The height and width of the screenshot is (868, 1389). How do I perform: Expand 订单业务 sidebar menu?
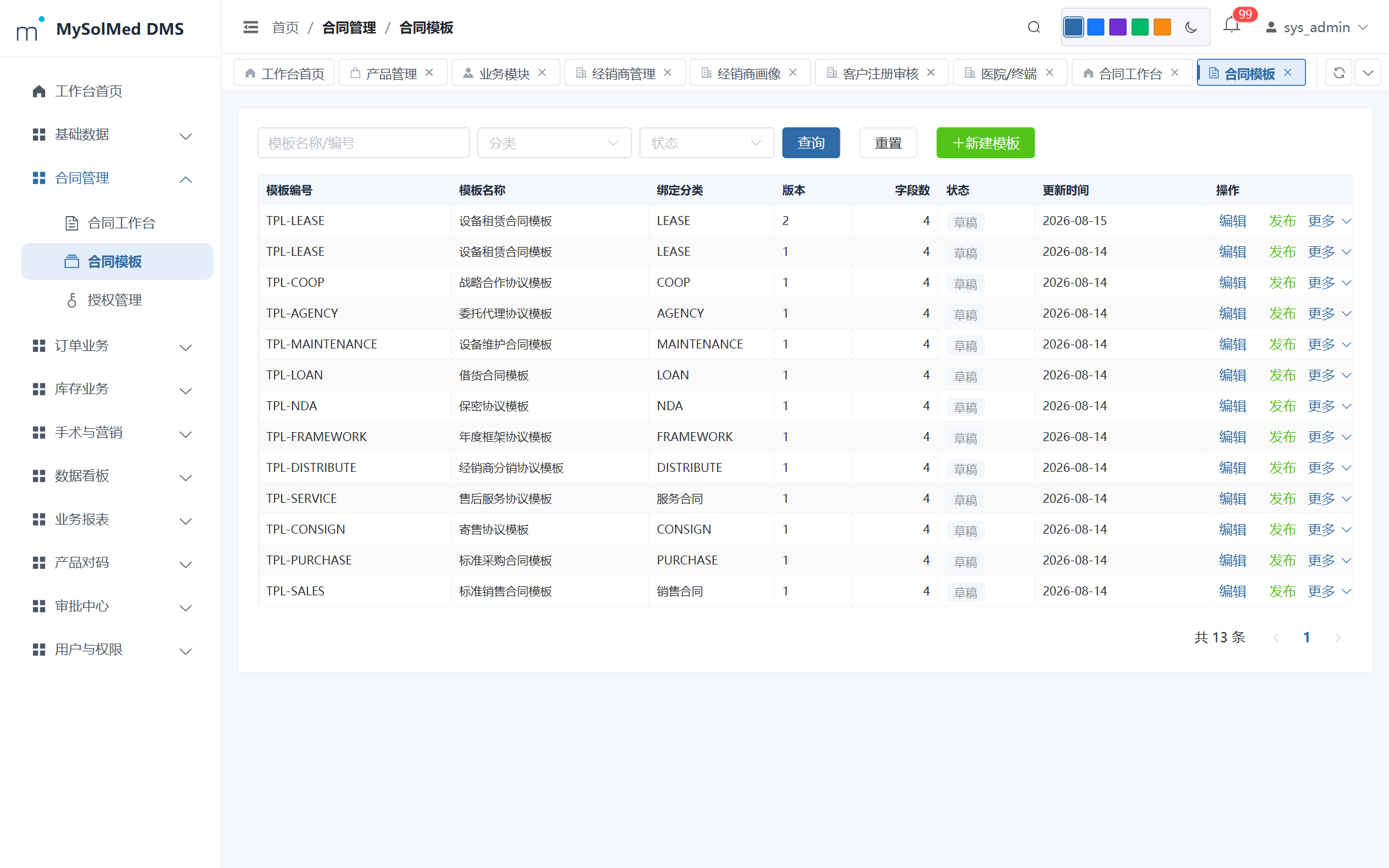(x=117, y=346)
